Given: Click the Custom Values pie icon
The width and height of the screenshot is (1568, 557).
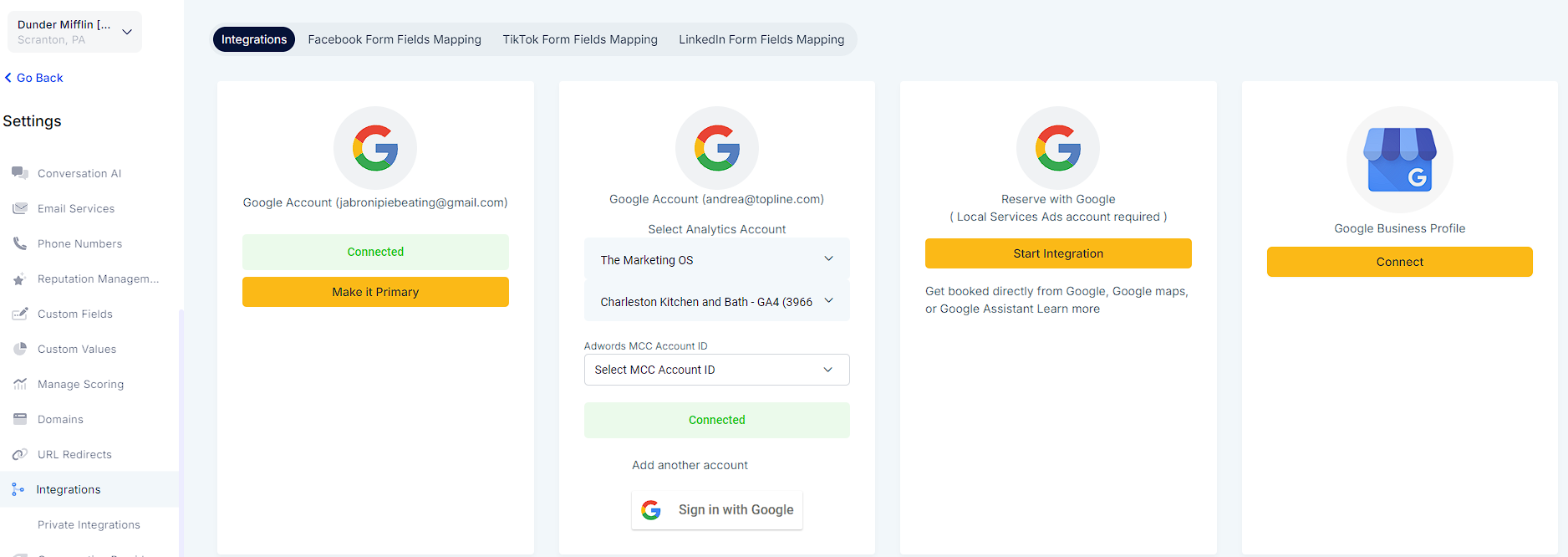Looking at the screenshot, I should pyautogui.click(x=20, y=349).
